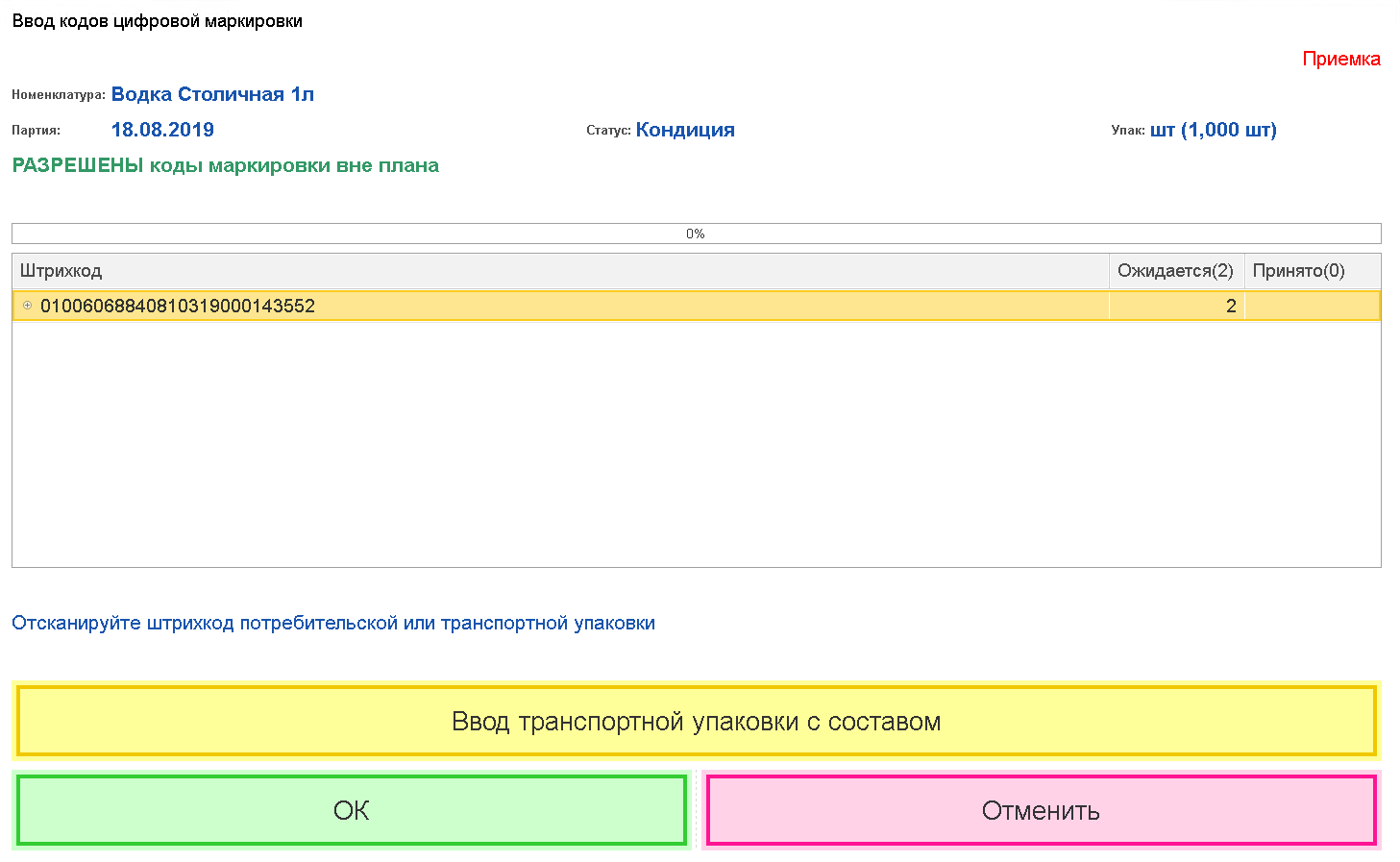Open Ввод транспортной упаковки с составом
The height and width of the screenshot is (862, 1400).
tap(696, 722)
